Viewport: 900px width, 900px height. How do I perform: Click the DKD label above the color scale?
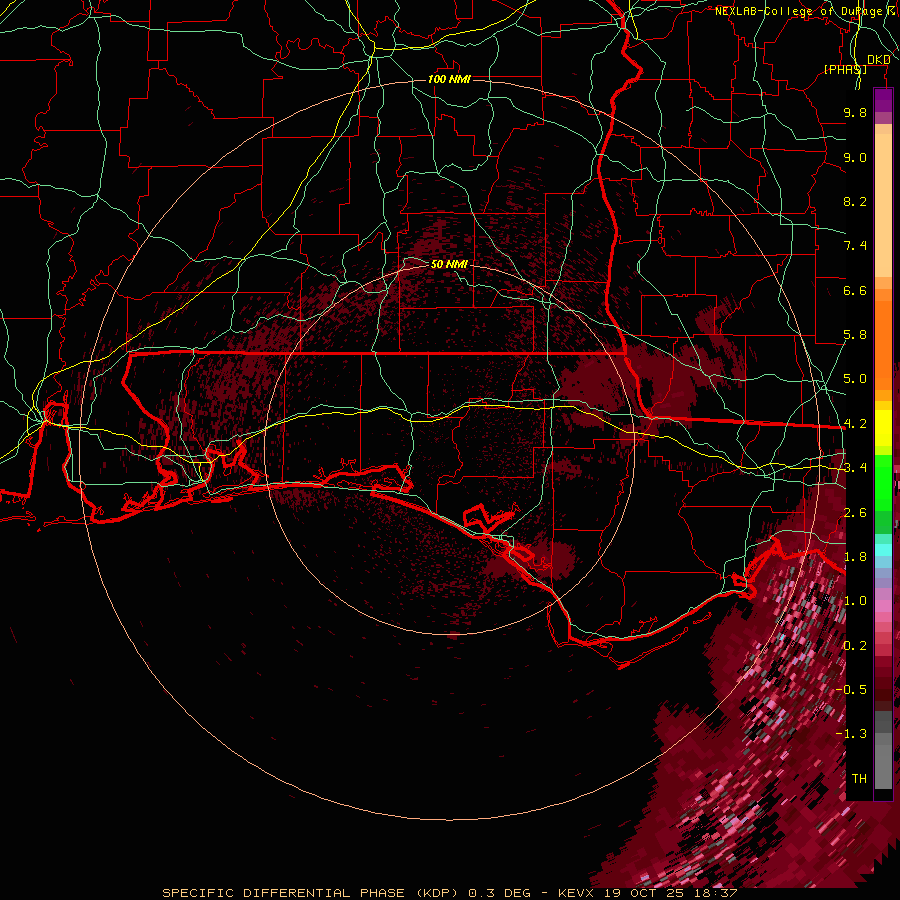click(878, 60)
